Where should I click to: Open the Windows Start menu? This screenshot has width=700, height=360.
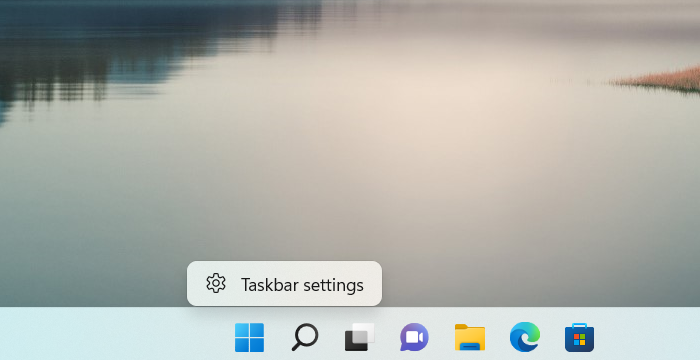[x=250, y=337]
